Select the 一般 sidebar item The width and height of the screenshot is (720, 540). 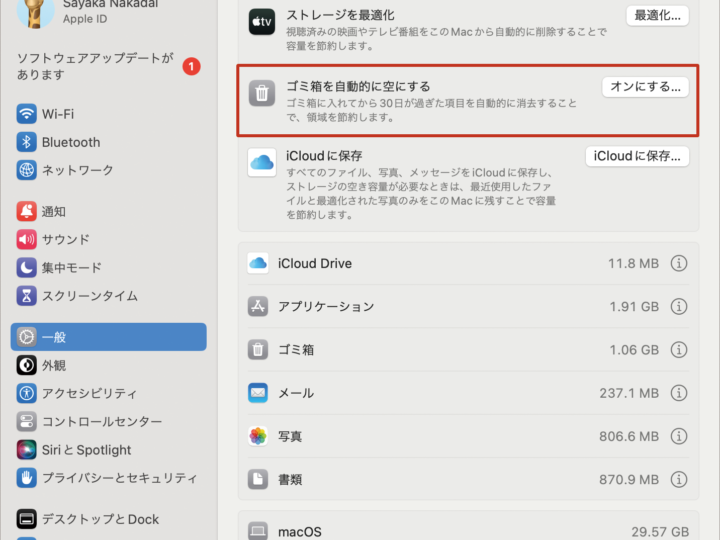[108, 337]
